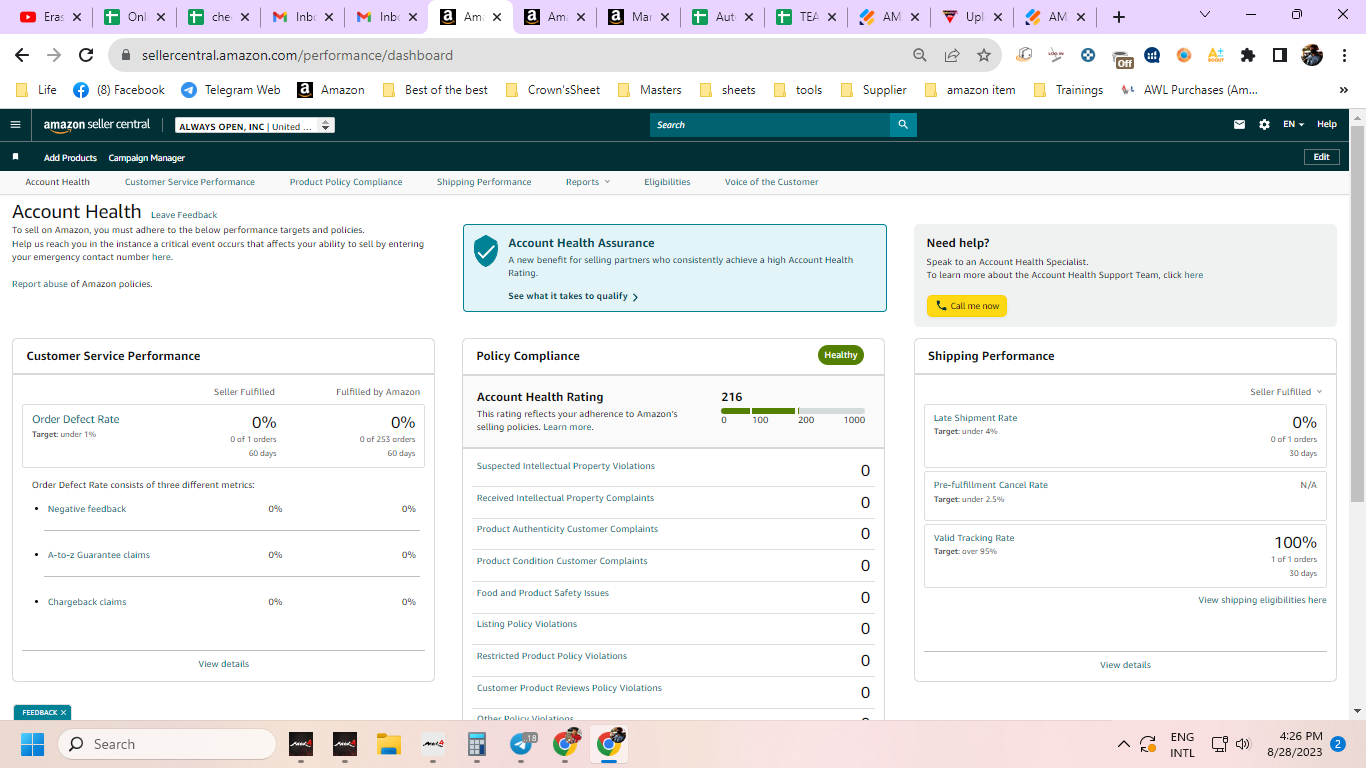View details under Customer Service Performance
1366x768 pixels.
click(x=224, y=664)
